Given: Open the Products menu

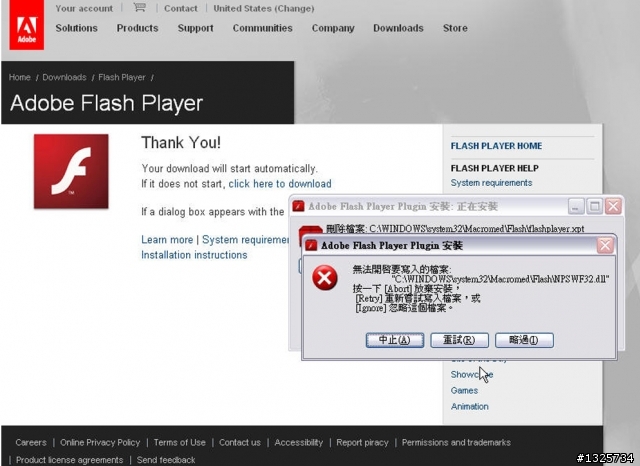Looking at the screenshot, I should pyautogui.click(x=138, y=28).
